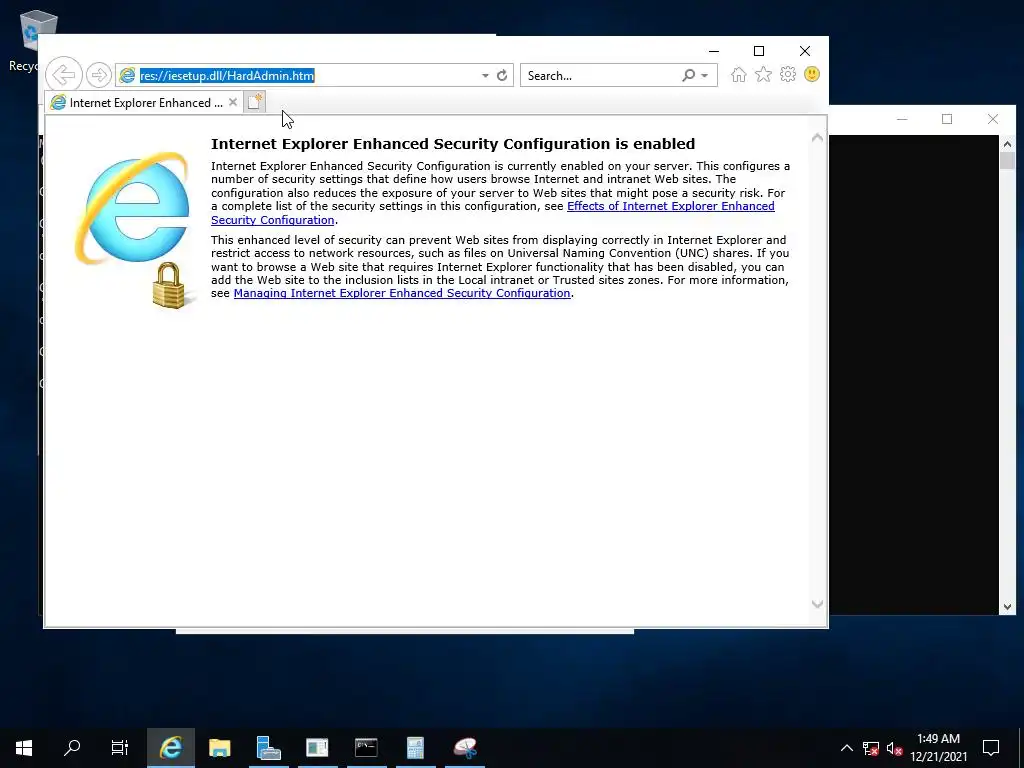Switch to Command Prompt taskbar icon
The height and width of the screenshot is (768, 1024).
pyautogui.click(x=366, y=748)
